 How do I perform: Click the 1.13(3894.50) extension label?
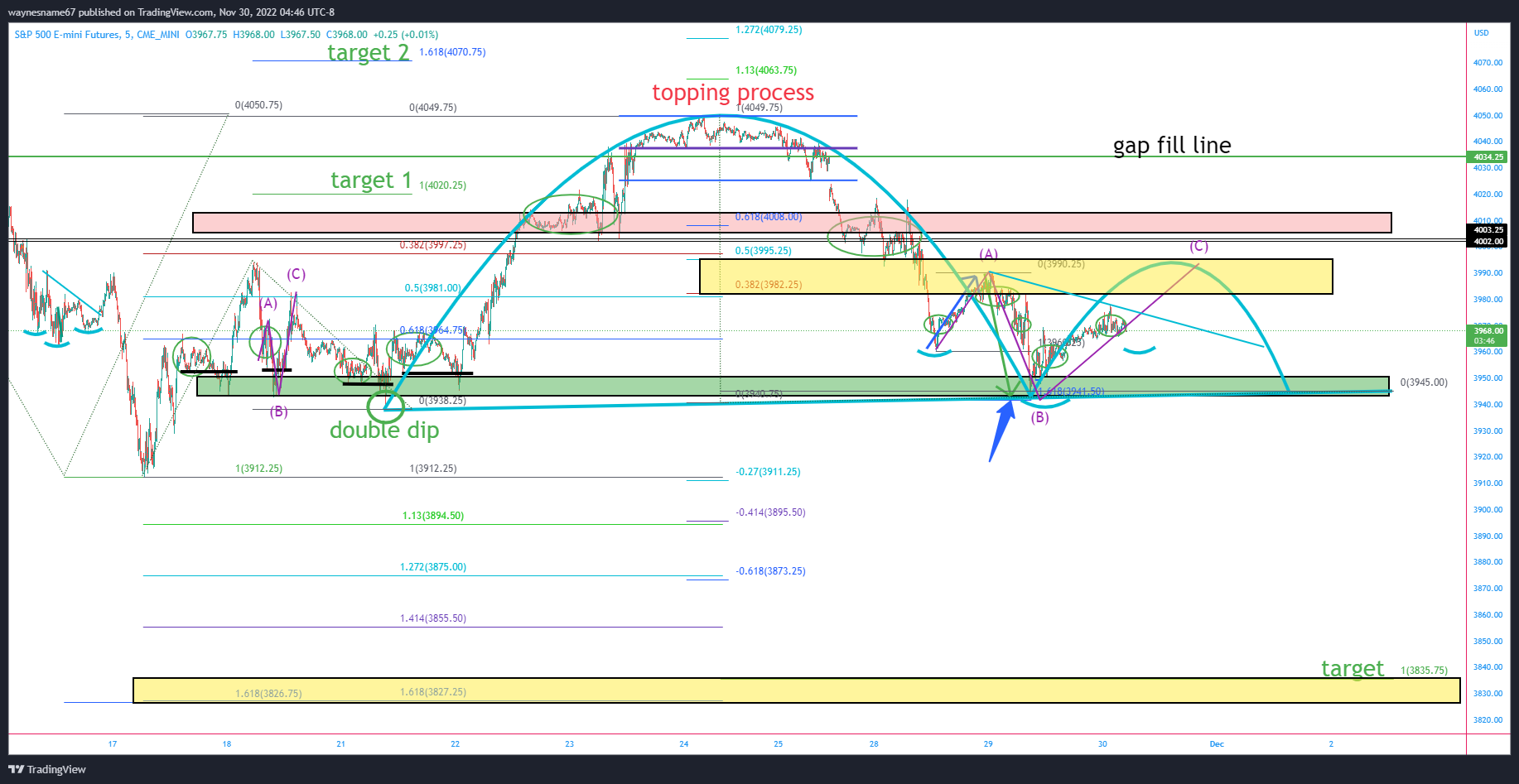pyautogui.click(x=433, y=516)
